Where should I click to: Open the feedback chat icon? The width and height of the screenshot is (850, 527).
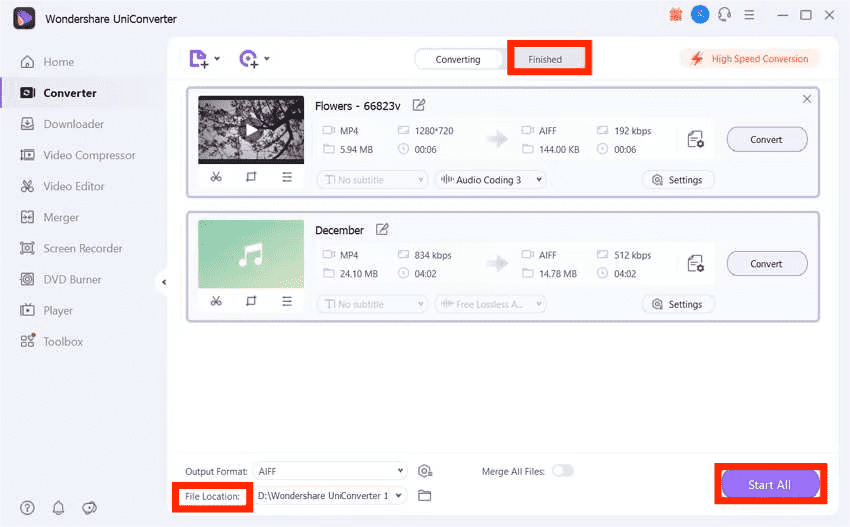coord(89,507)
